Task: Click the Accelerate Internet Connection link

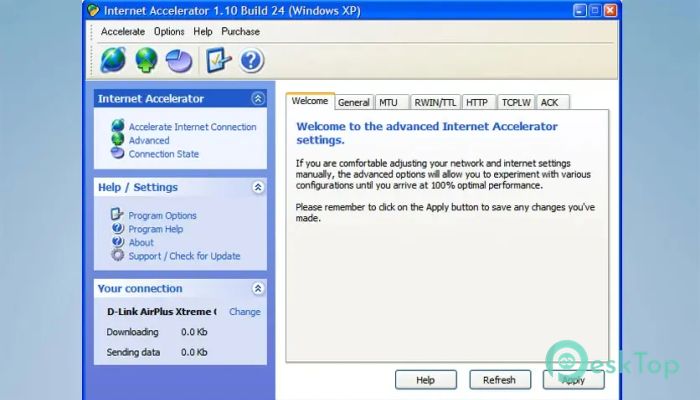Action: (192, 127)
